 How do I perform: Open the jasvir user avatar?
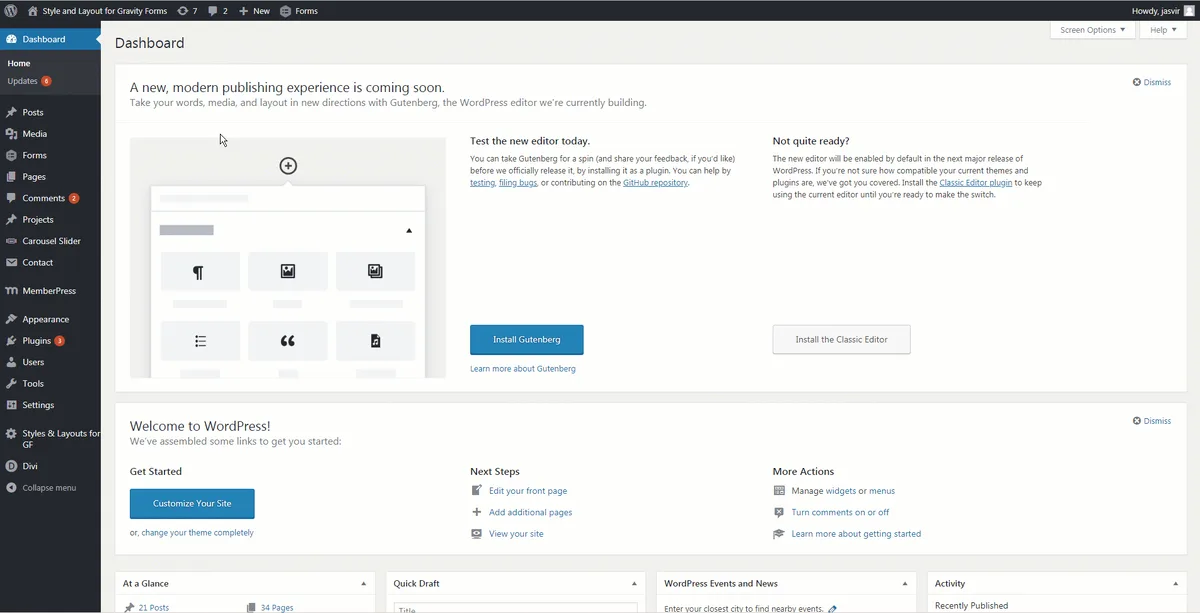tap(1187, 11)
